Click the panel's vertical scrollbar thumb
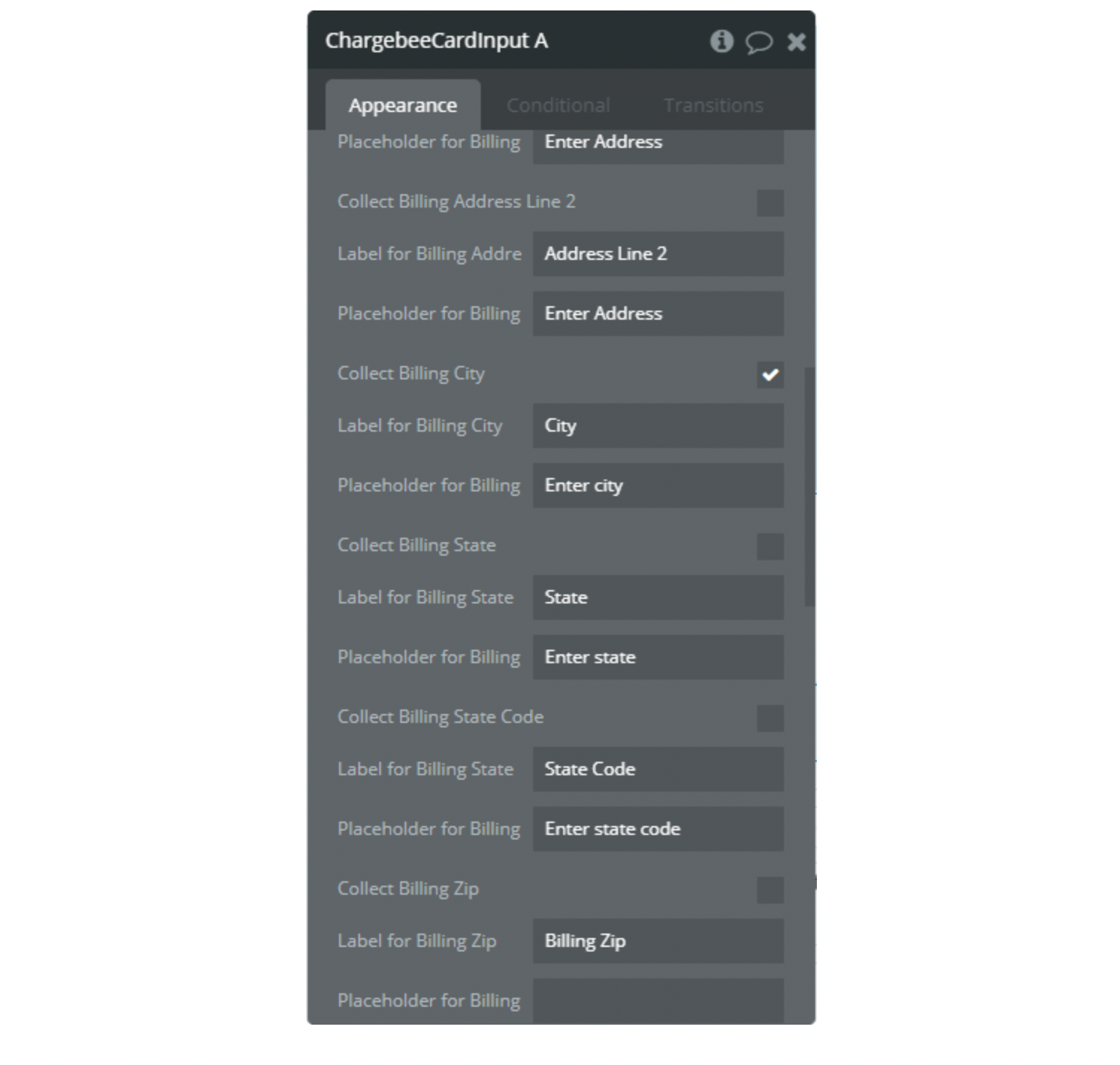Viewport: 1120px width, 1065px height. (x=809, y=486)
